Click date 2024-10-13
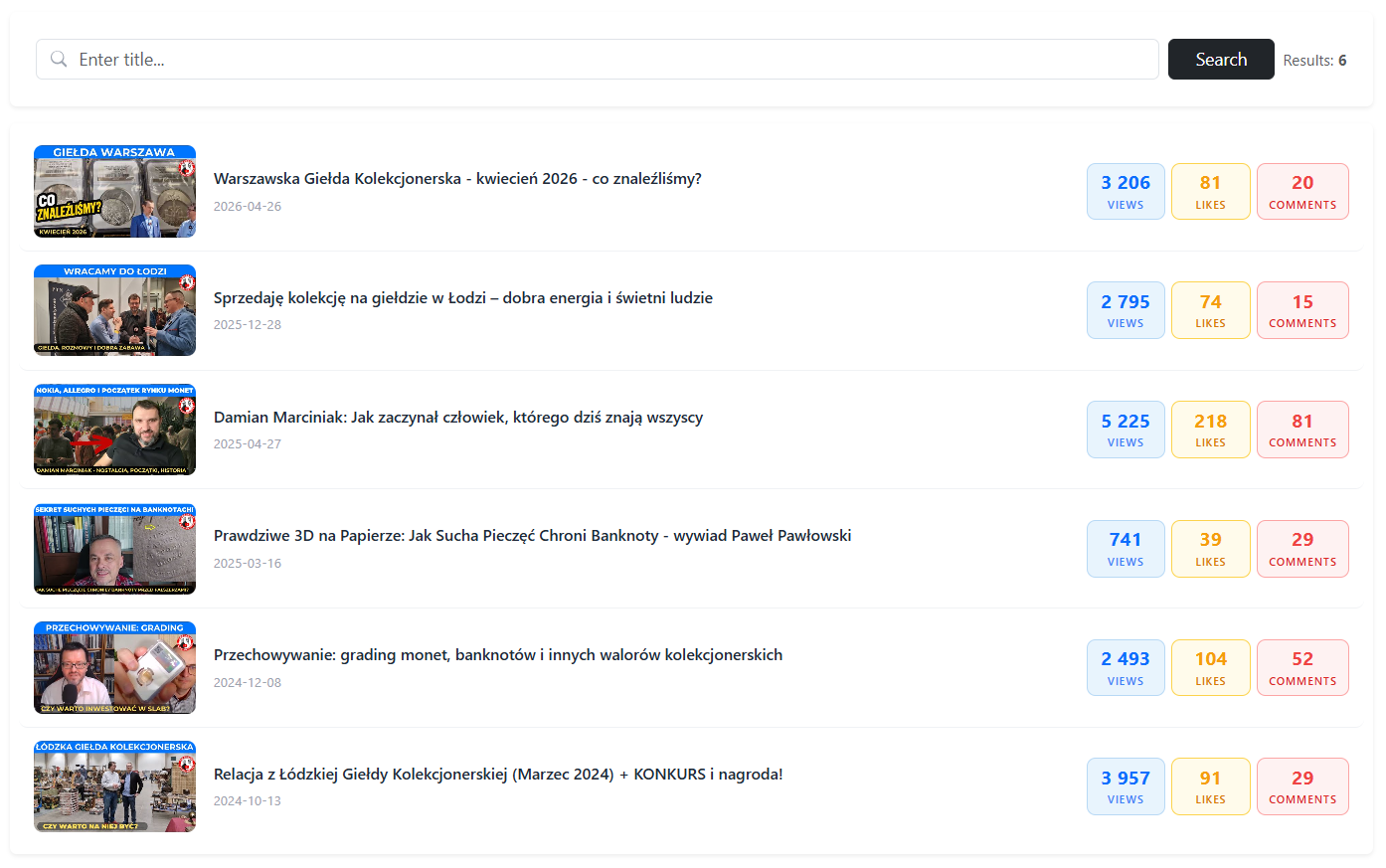Screen dimensions: 1386x868 (248, 801)
